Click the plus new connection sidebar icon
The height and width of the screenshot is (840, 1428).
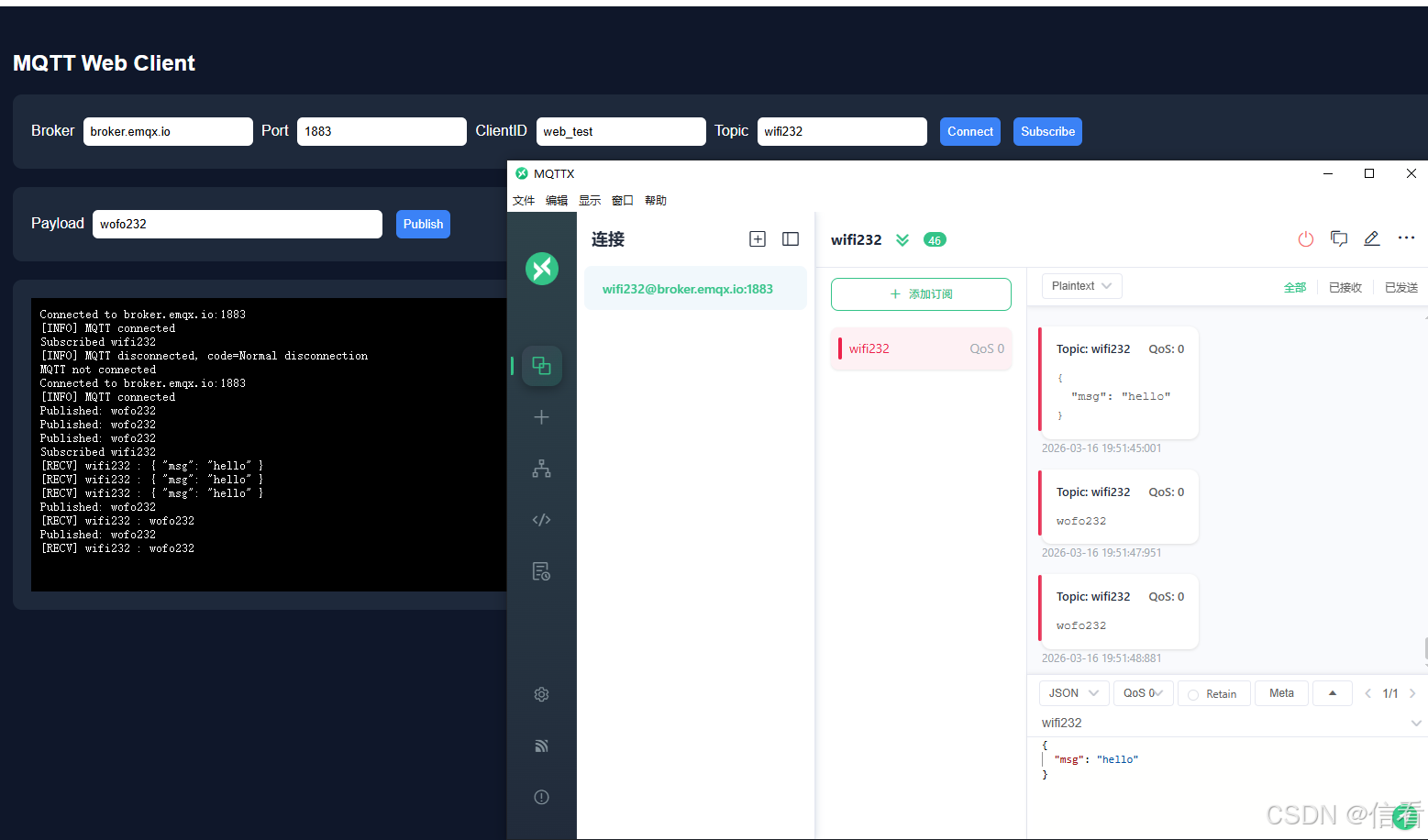(542, 417)
